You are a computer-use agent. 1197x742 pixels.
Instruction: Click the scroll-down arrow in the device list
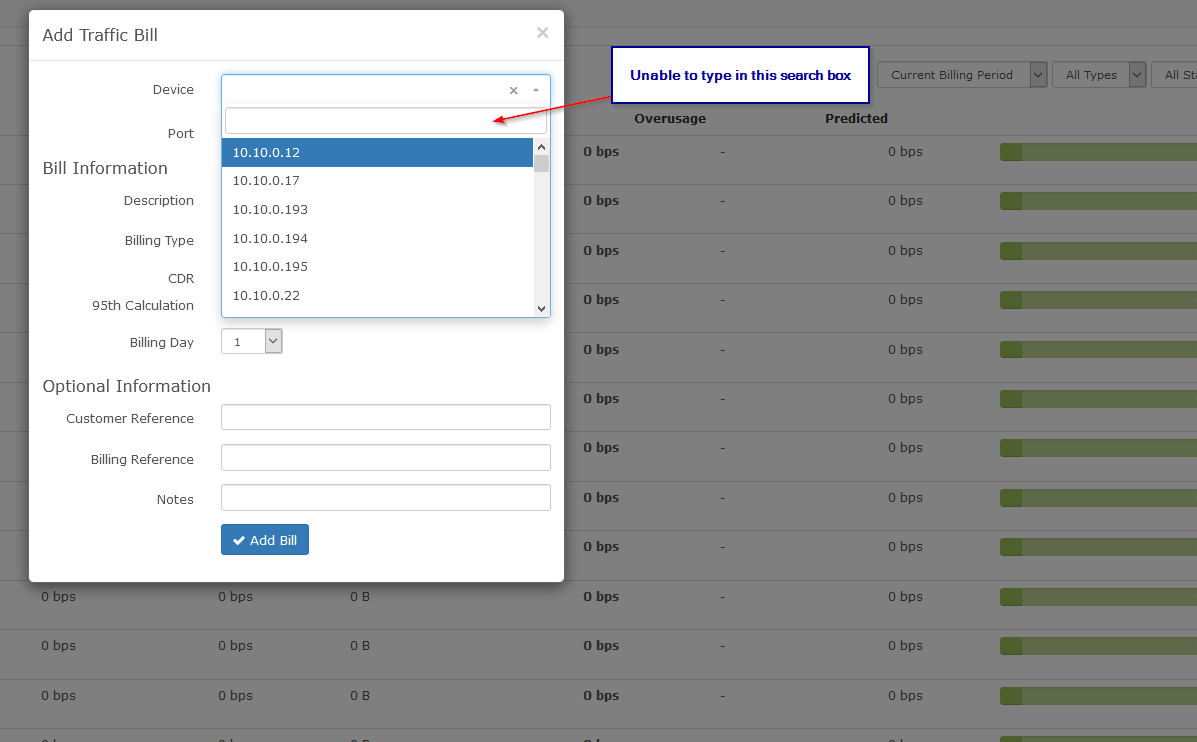[541, 308]
